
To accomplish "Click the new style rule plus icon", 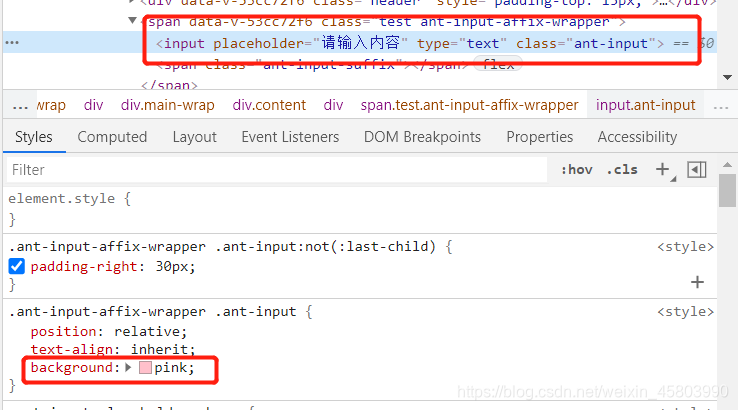I will click(662, 169).
